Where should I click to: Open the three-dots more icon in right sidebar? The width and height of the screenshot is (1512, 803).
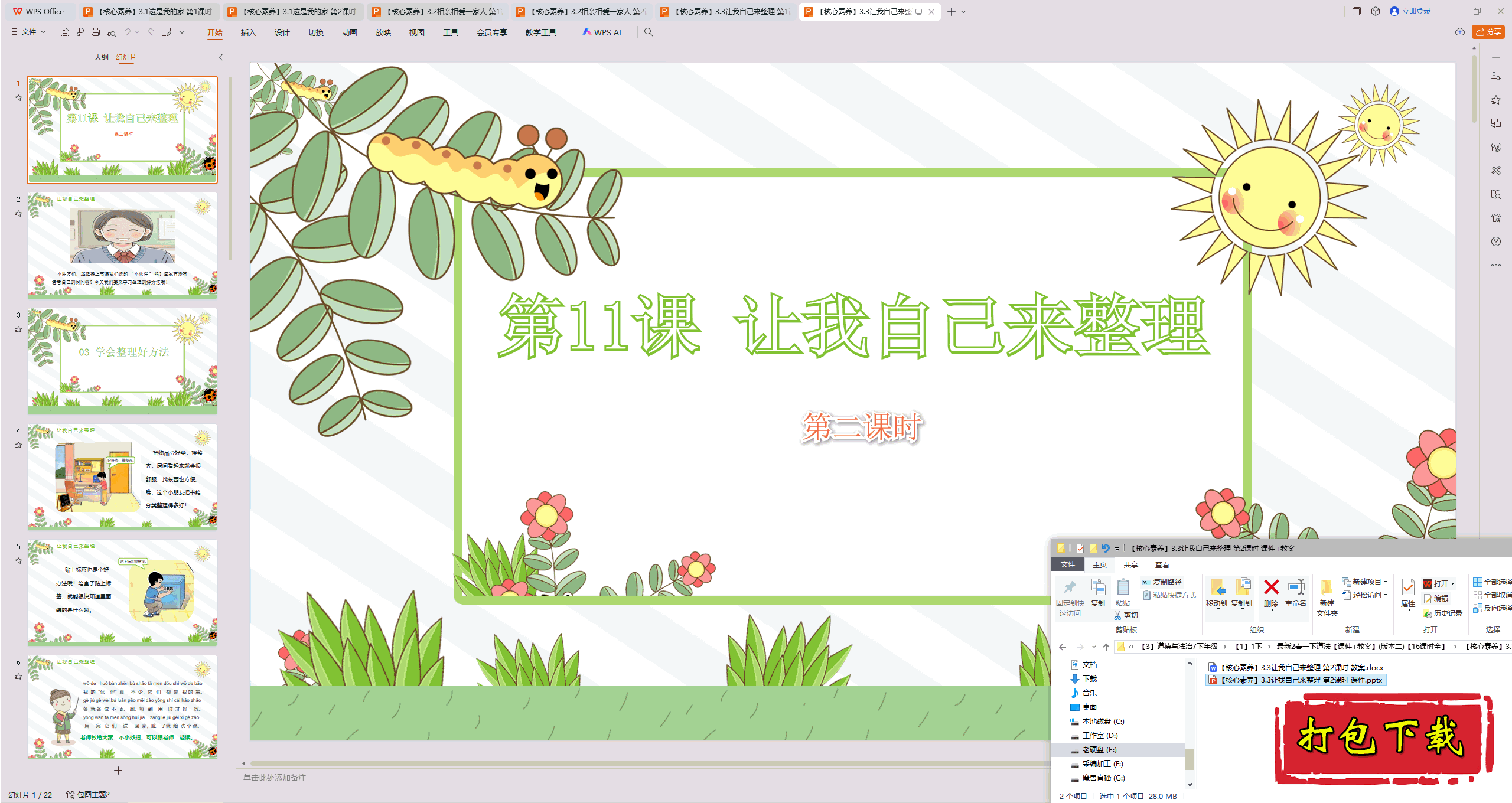[x=1496, y=265]
